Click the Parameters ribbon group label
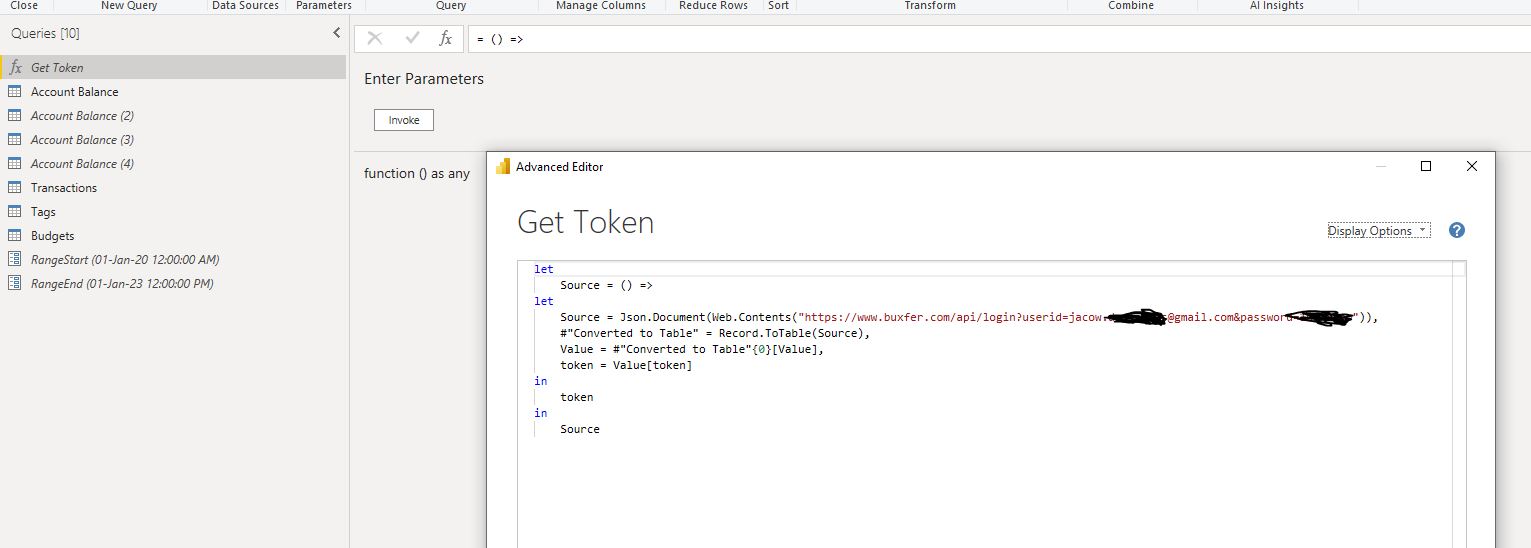 click(x=324, y=6)
